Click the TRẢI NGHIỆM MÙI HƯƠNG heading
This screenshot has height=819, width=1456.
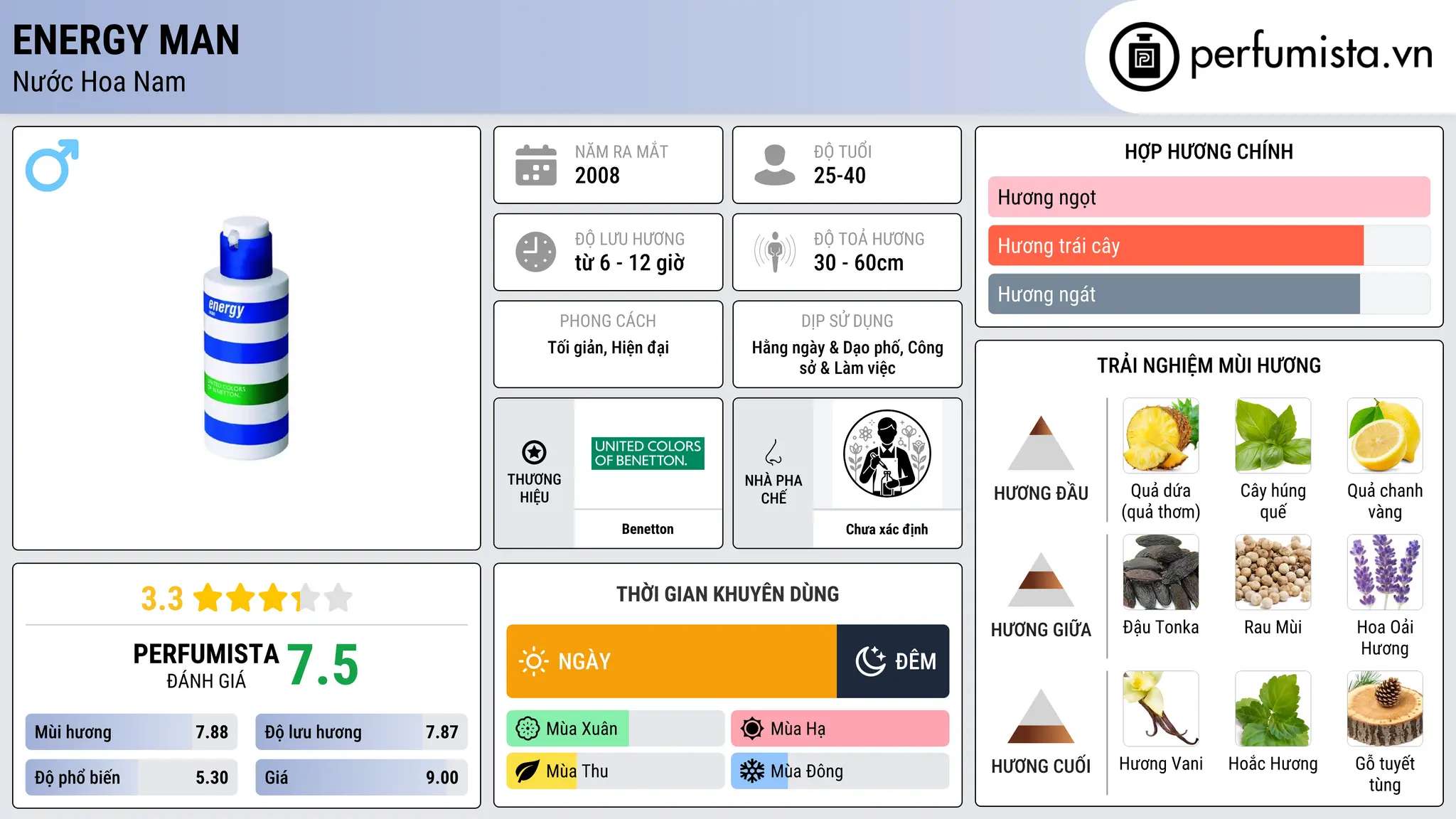click(x=1209, y=365)
